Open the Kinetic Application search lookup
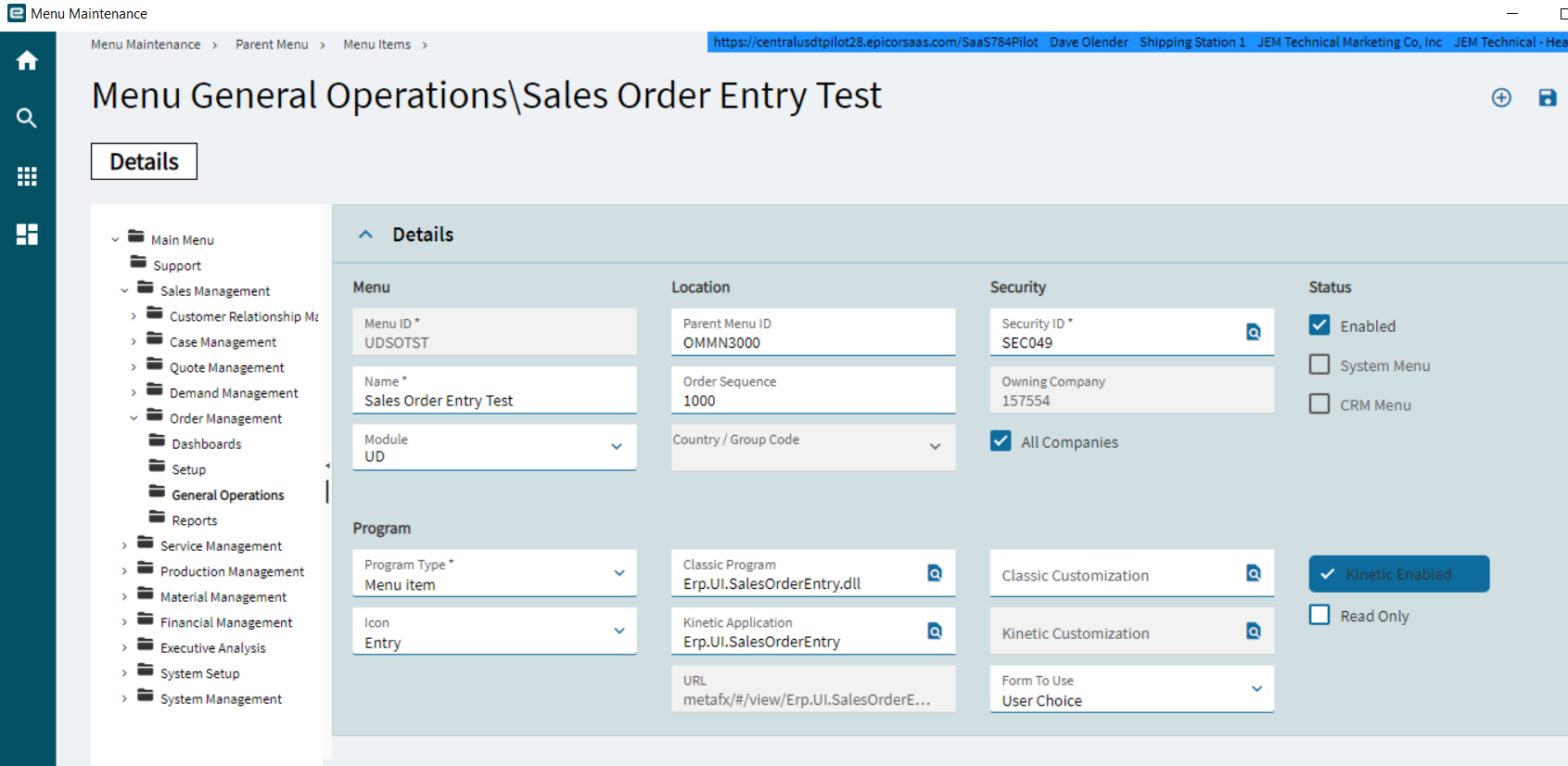Image resolution: width=1568 pixels, height=766 pixels. (x=935, y=632)
